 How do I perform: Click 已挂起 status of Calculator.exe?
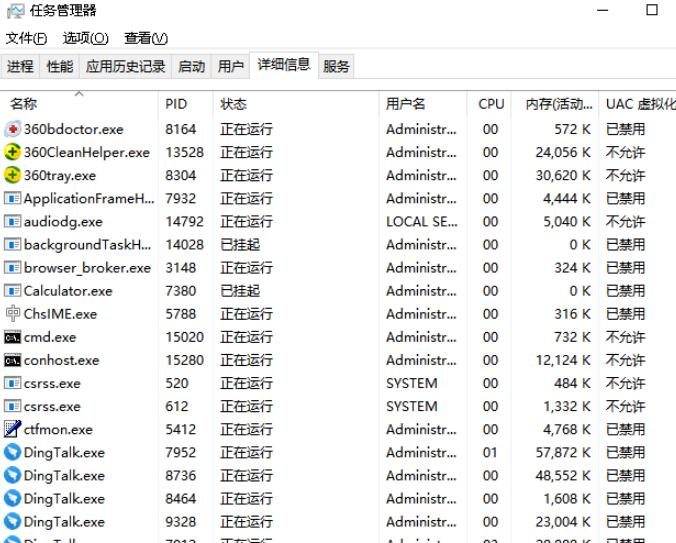point(240,291)
